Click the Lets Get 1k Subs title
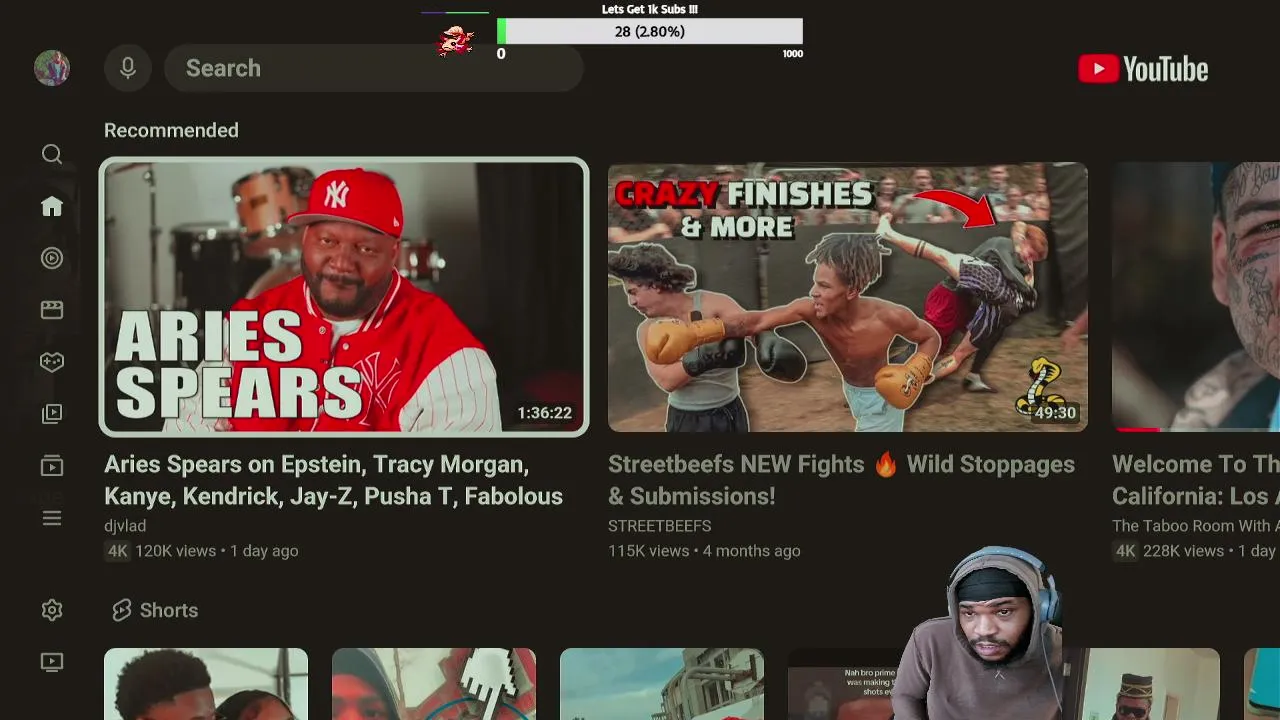The height and width of the screenshot is (720, 1280). (650, 9)
